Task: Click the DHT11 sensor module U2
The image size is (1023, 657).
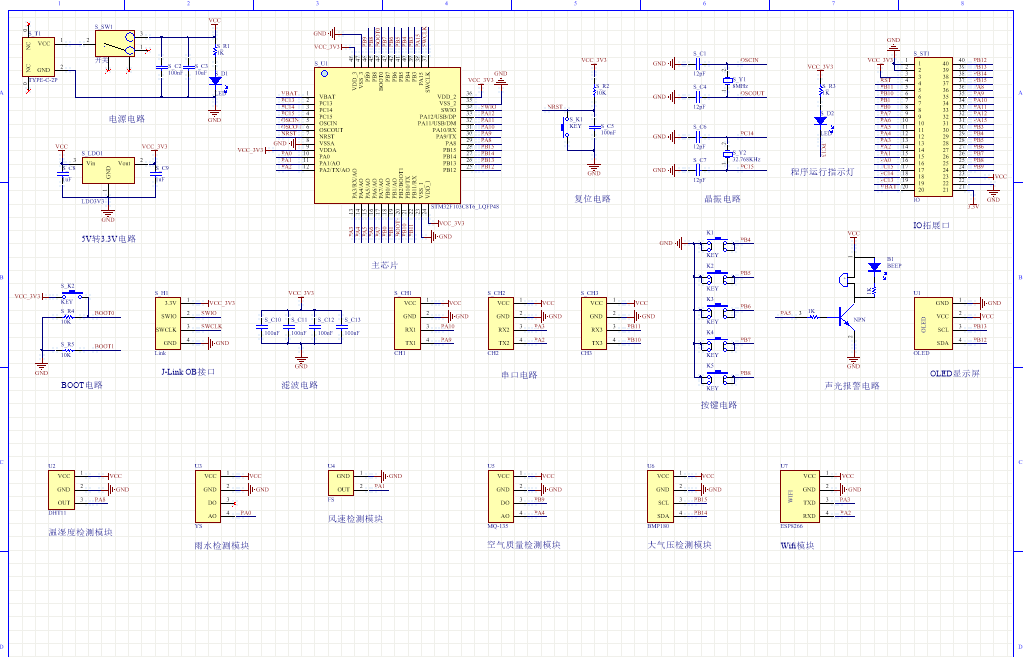Action: tap(63, 488)
